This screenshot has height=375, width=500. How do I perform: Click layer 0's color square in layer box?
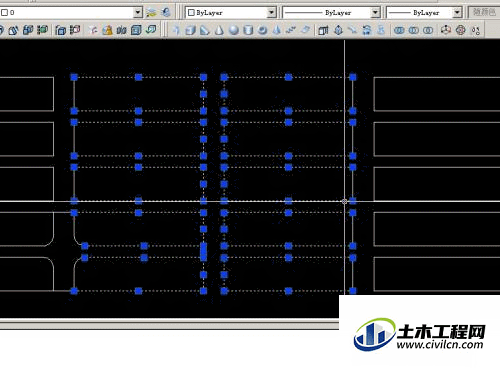click(x=4, y=13)
